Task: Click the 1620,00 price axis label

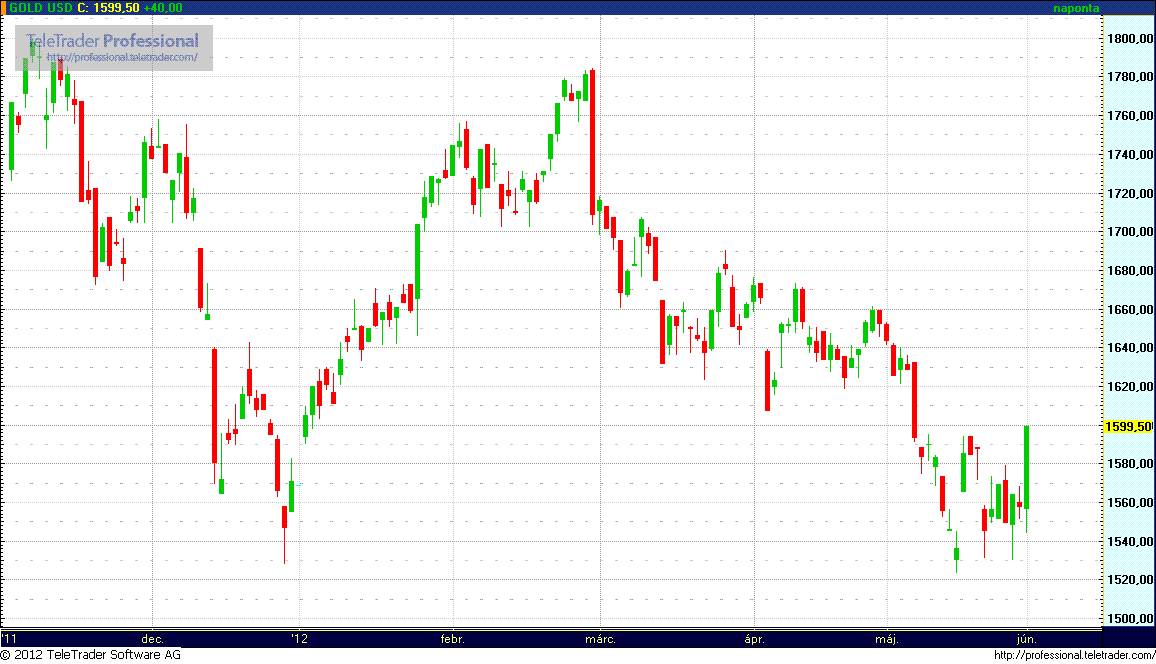Action: click(1129, 386)
